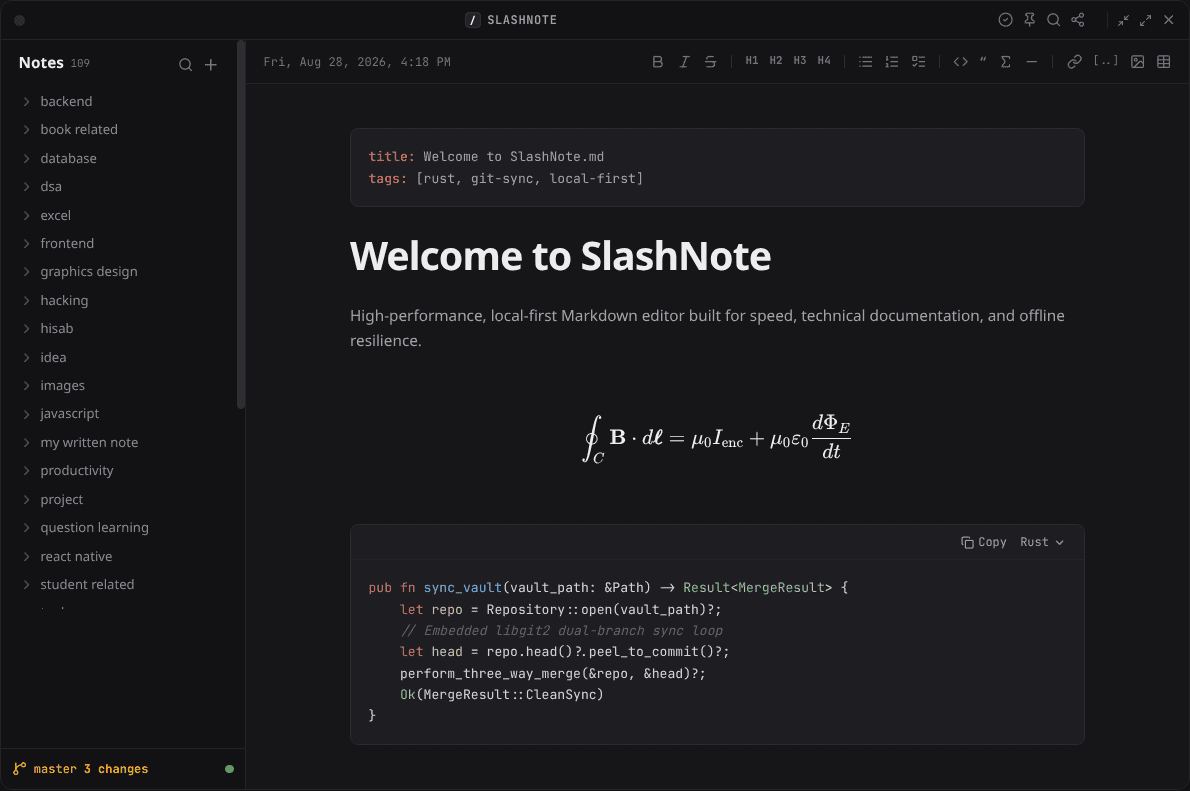Create a new note with plus icon

point(211,65)
